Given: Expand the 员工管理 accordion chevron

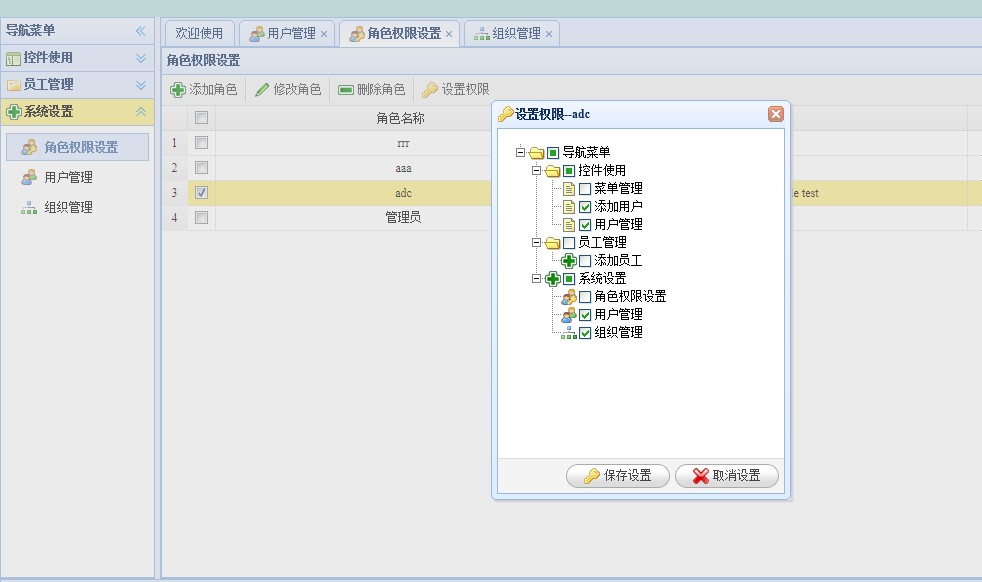Looking at the screenshot, I should (x=141, y=85).
